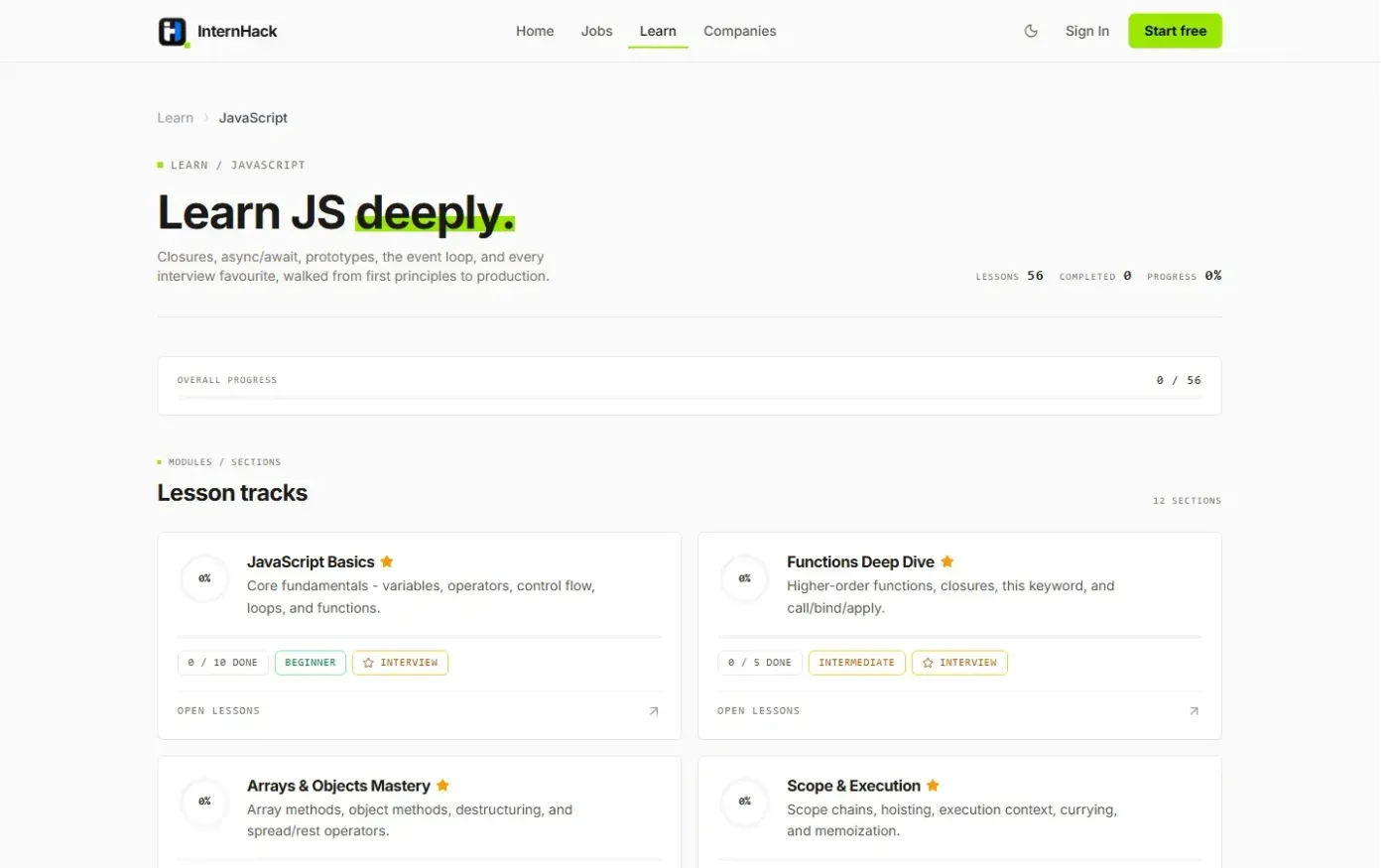Go to Learn in the breadcrumb
This screenshot has height=868, width=1389.
point(177,118)
